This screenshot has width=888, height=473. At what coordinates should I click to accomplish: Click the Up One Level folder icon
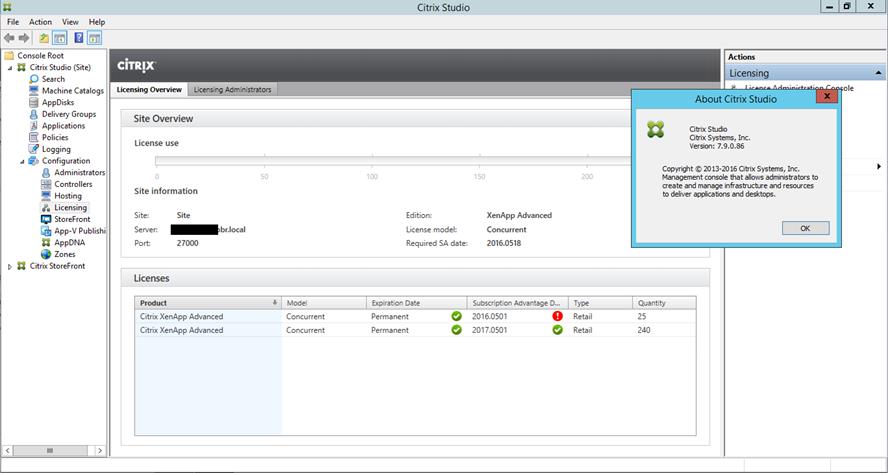pos(44,38)
